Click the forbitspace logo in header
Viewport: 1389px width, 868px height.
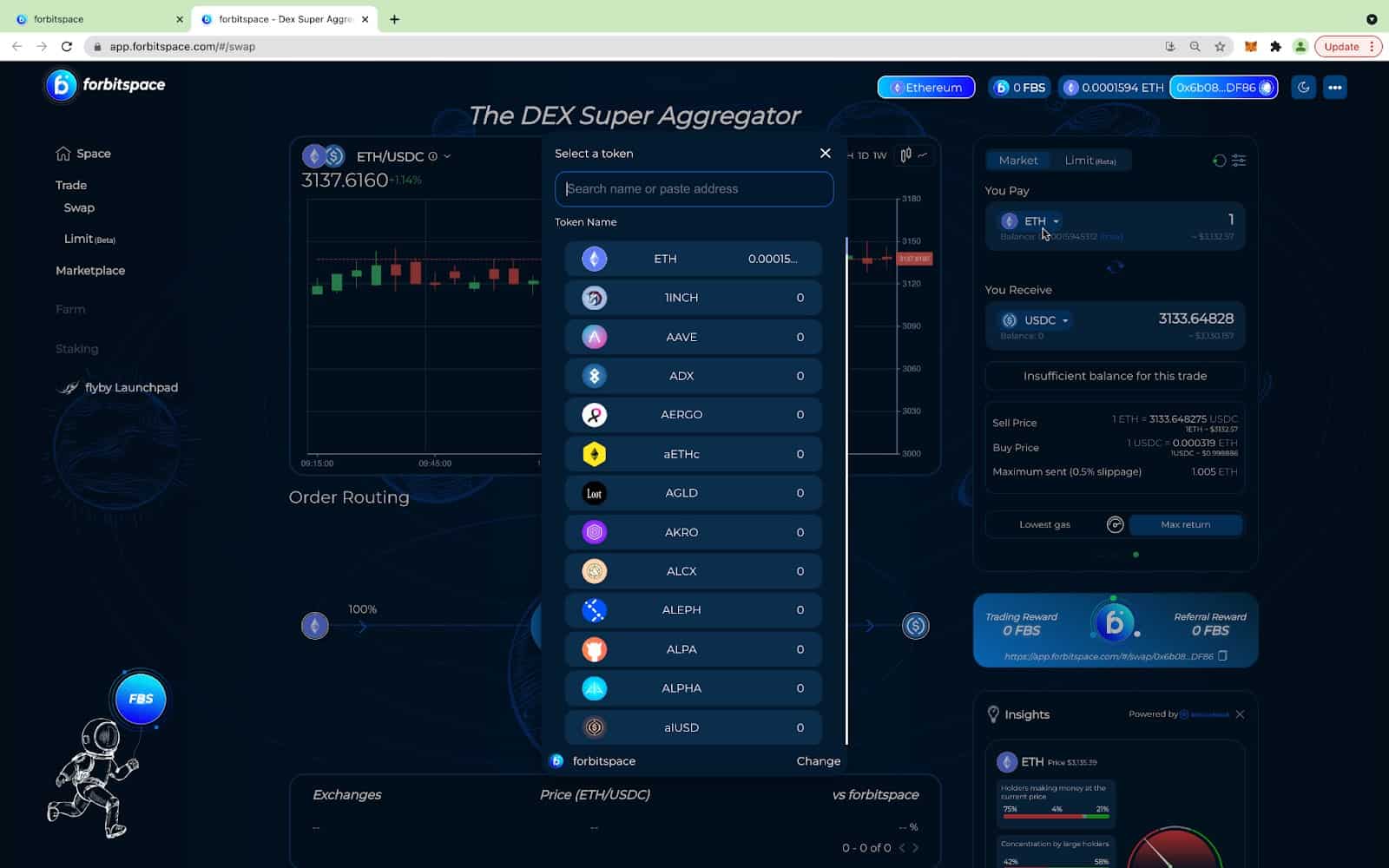pos(105,85)
